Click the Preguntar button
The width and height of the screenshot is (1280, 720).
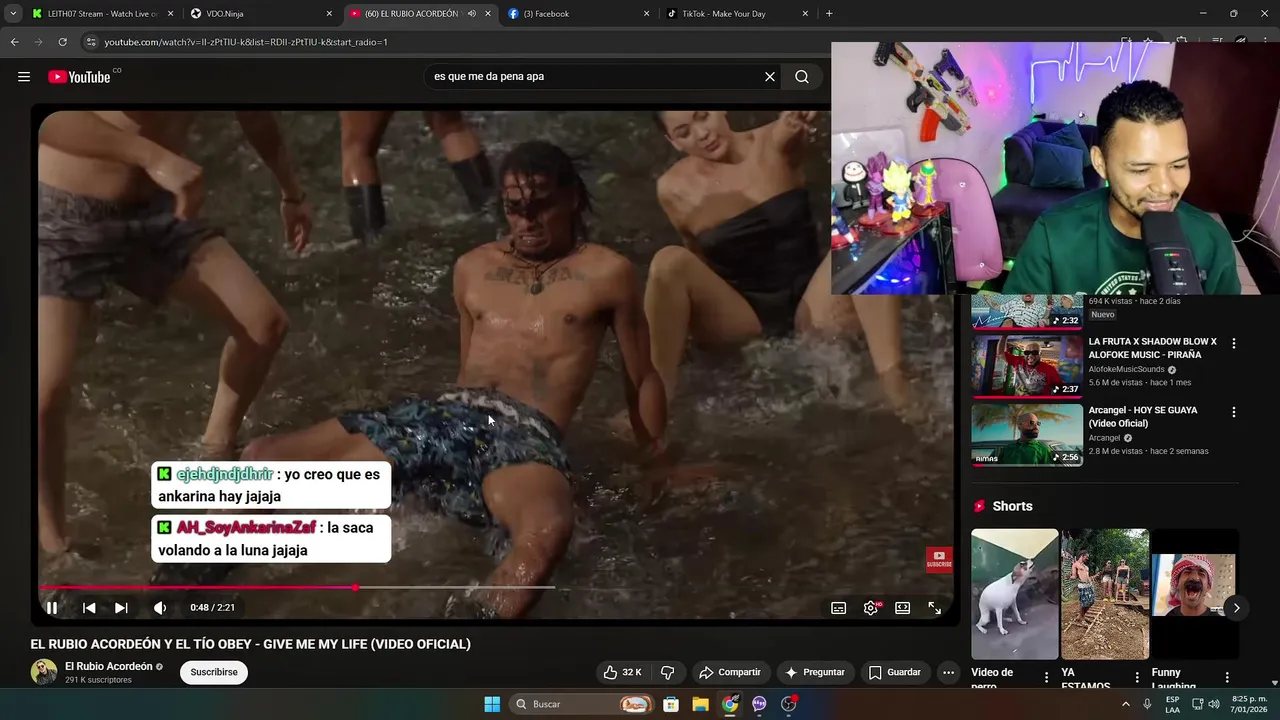point(816,672)
